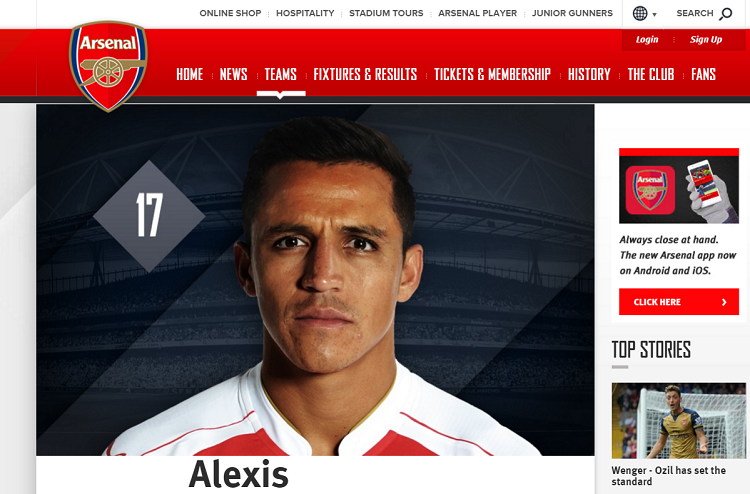Viewport: 750px width, 494px height.
Task: Select the News navigation item
Action: click(233, 74)
